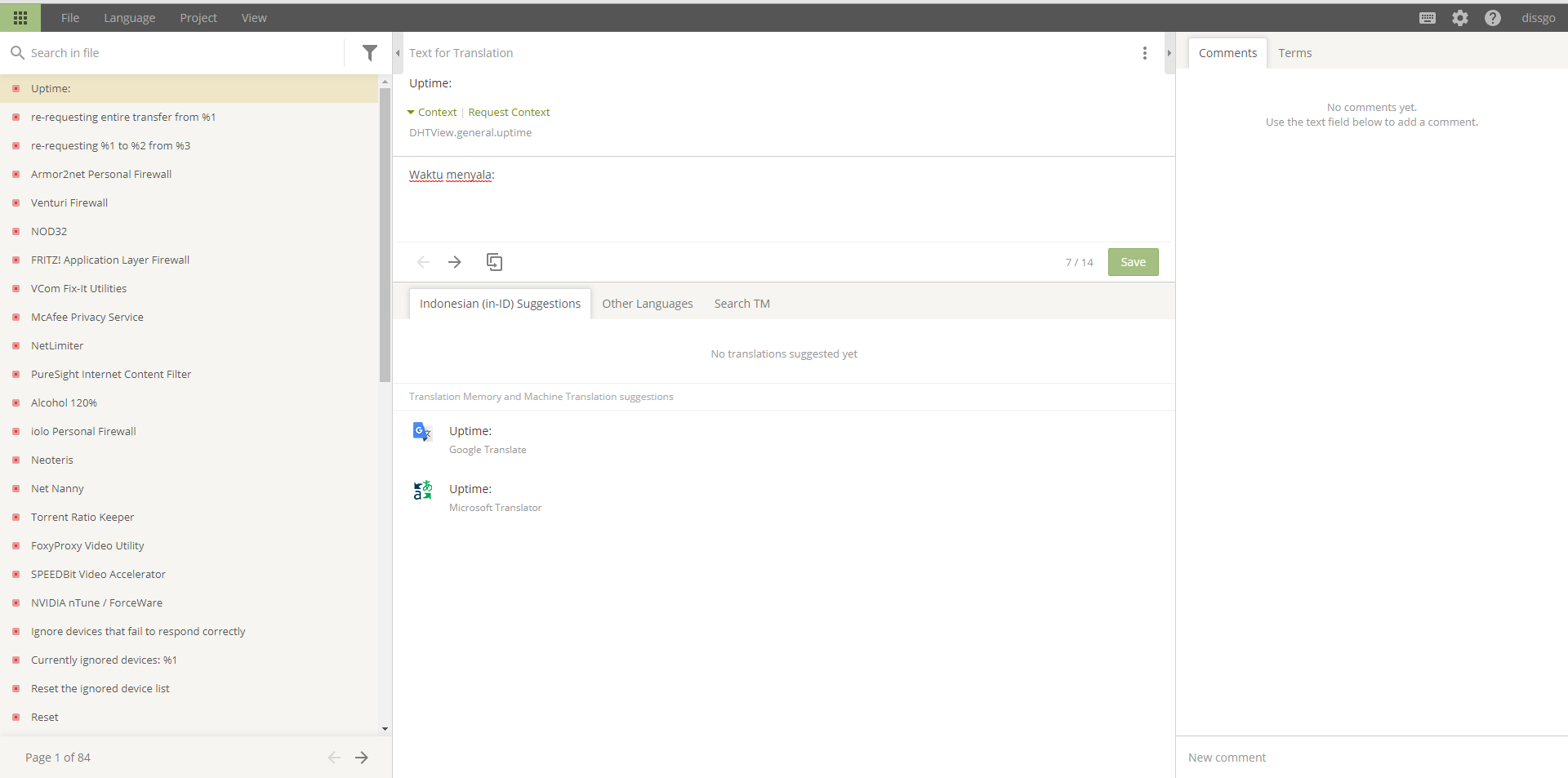
Task: Click the scroll up arrow in string list
Action: pyautogui.click(x=385, y=82)
